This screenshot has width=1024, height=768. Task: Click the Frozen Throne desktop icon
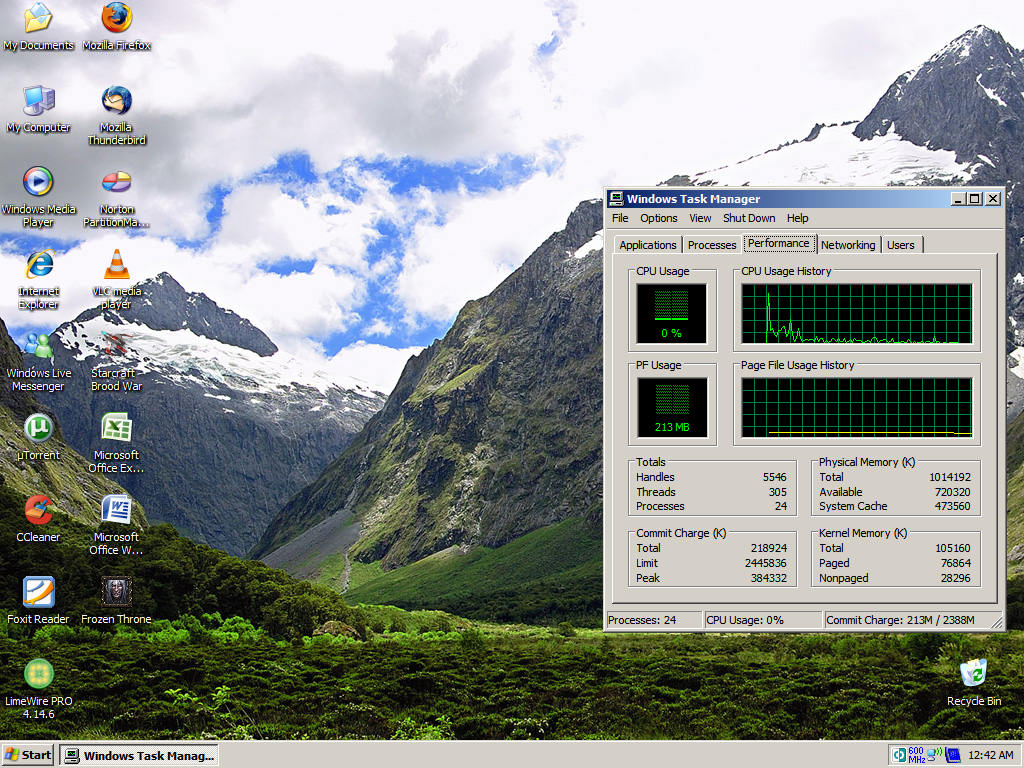[117, 593]
